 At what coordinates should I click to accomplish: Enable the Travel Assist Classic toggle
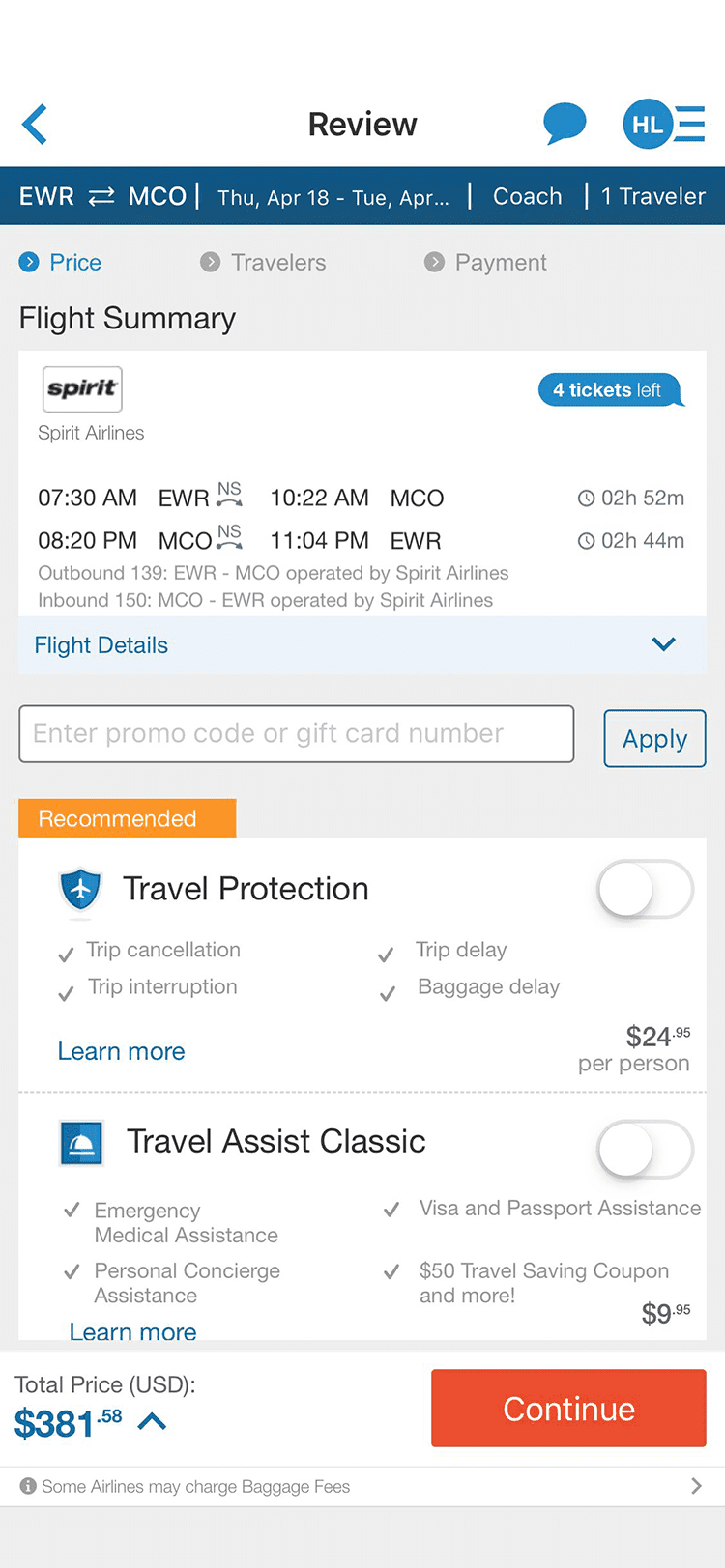(x=645, y=1149)
